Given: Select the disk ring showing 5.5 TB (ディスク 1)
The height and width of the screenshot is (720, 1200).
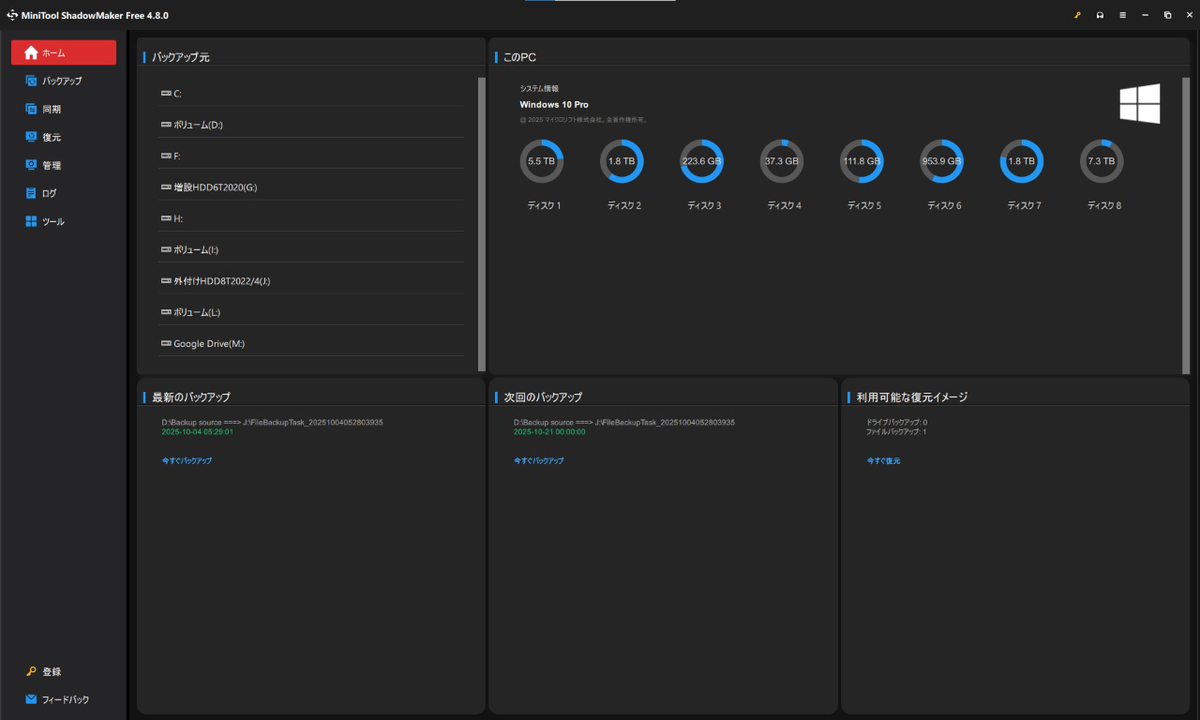Looking at the screenshot, I should point(541,161).
